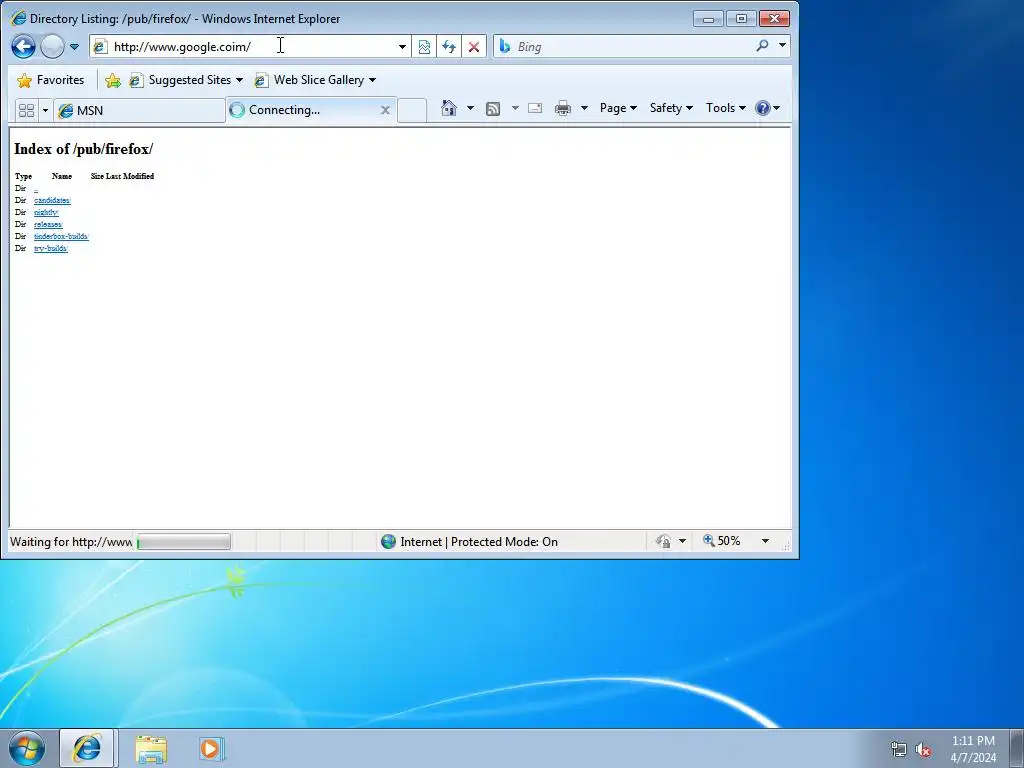Click the Read Mail icon
The height and width of the screenshot is (768, 1024).
[535, 108]
